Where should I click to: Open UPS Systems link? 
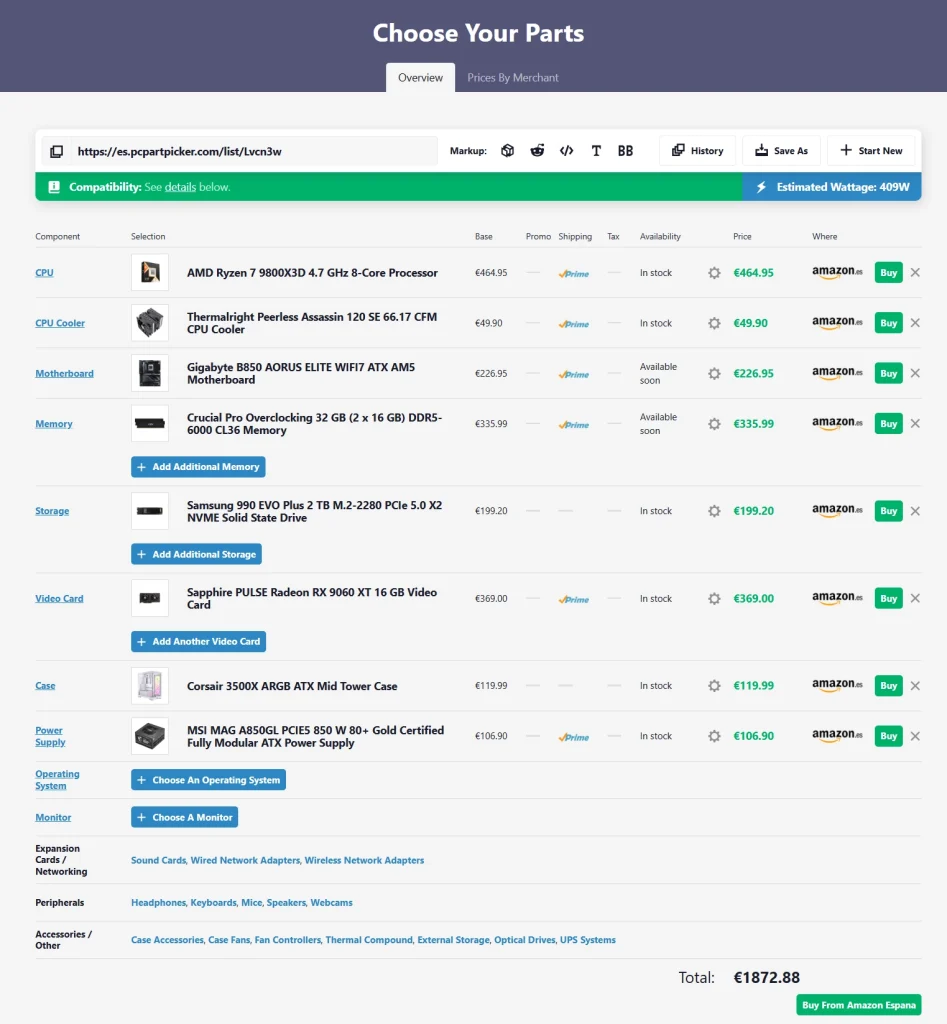point(588,940)
